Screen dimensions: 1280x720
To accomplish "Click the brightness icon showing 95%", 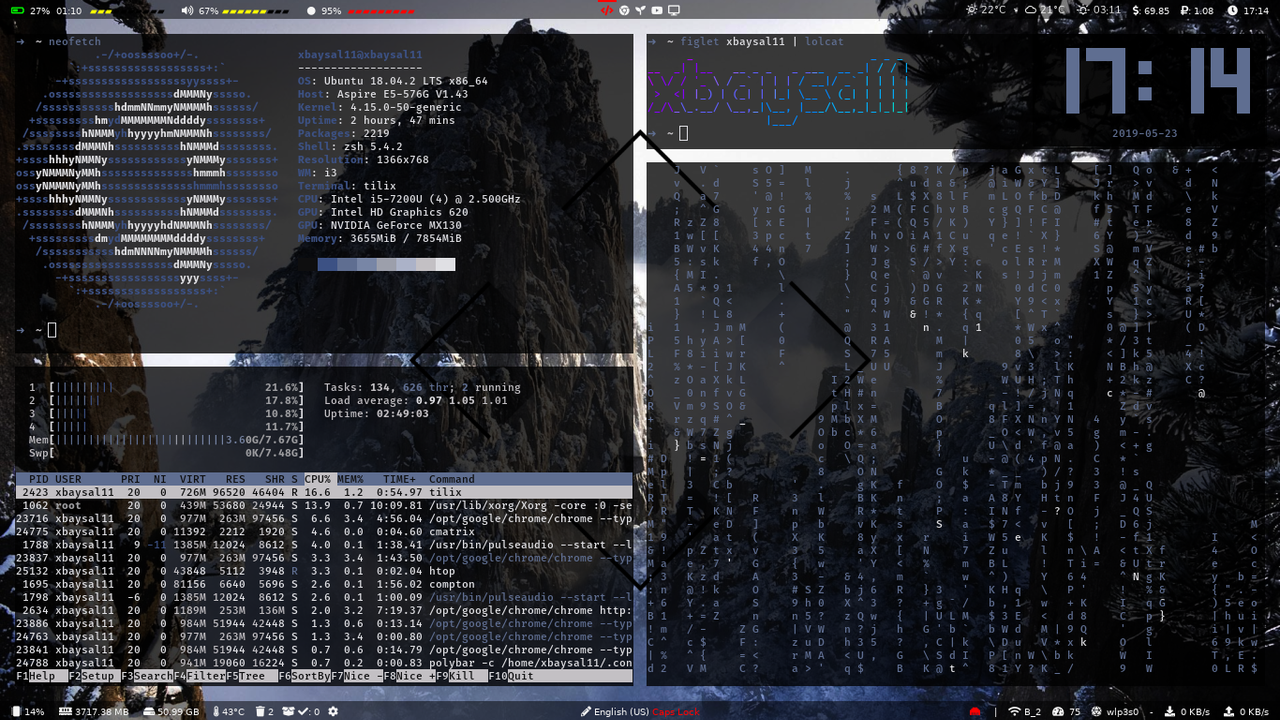I will point(311,10).
